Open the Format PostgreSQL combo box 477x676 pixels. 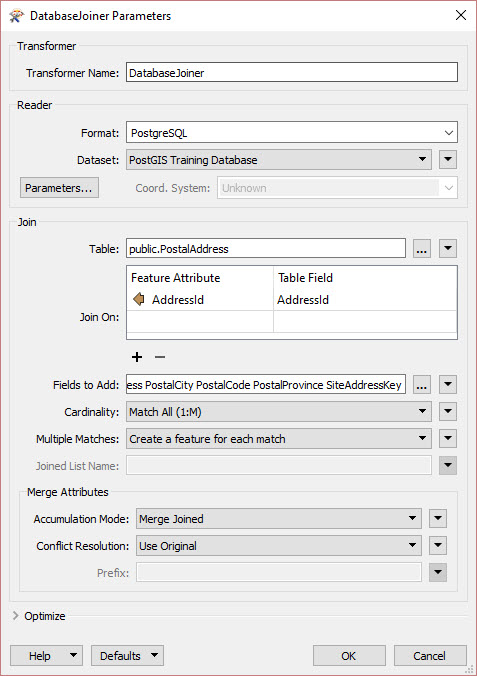(x=292, y=132)
